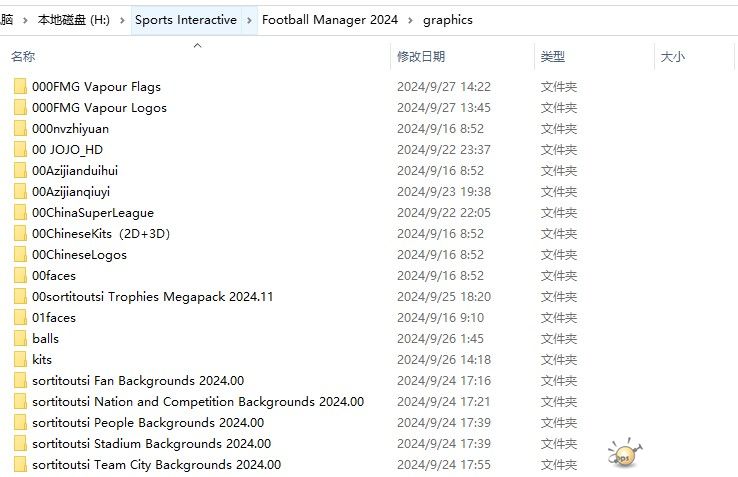Select the Fan Backgrounds 2024.00 folder icon

coord(20,380)
